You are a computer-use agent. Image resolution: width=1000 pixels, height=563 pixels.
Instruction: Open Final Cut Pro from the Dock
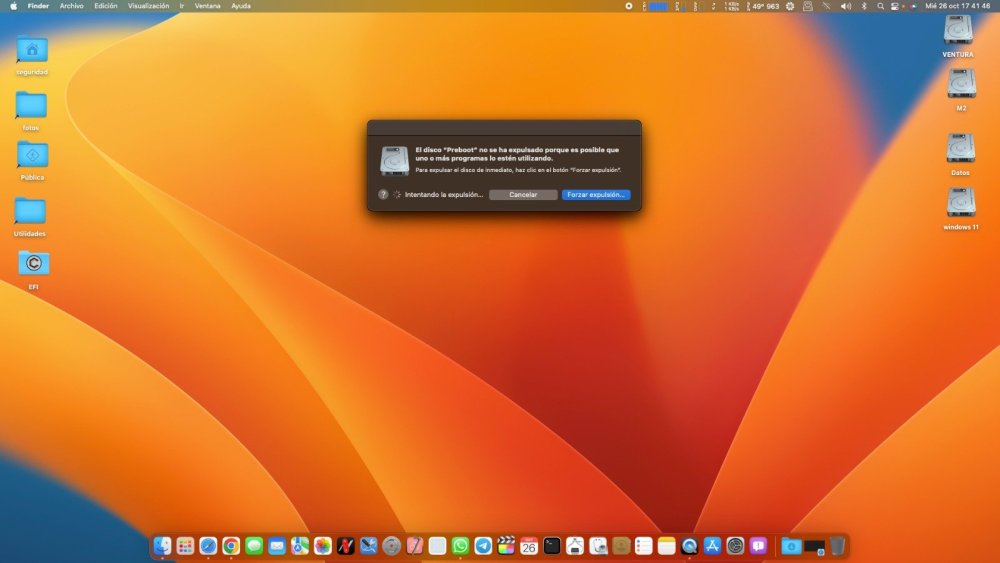(x=506, y=546)
